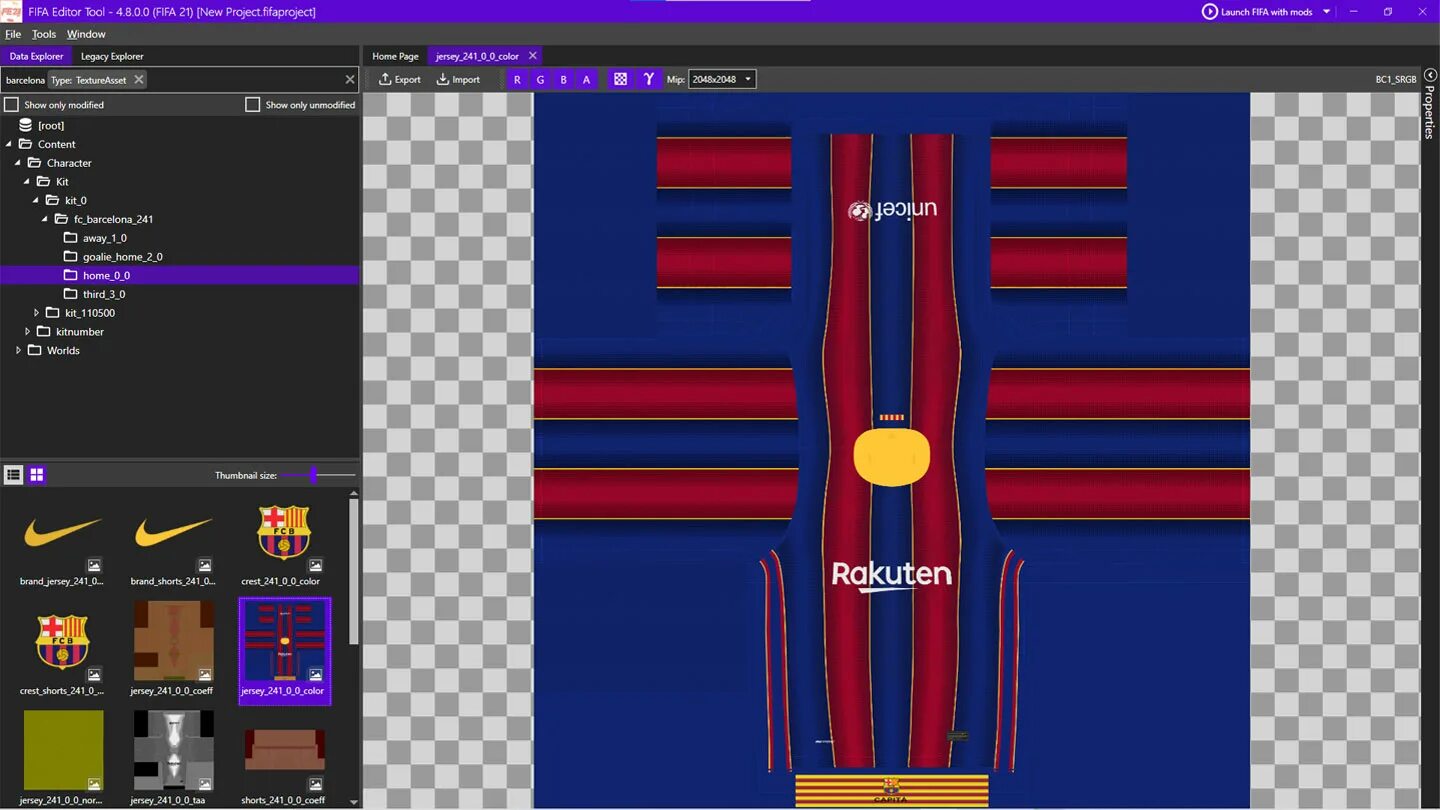Screen dimensions: 1440x810
Task: Click the info icon above Properties
Action: [x=1429, y=76]
